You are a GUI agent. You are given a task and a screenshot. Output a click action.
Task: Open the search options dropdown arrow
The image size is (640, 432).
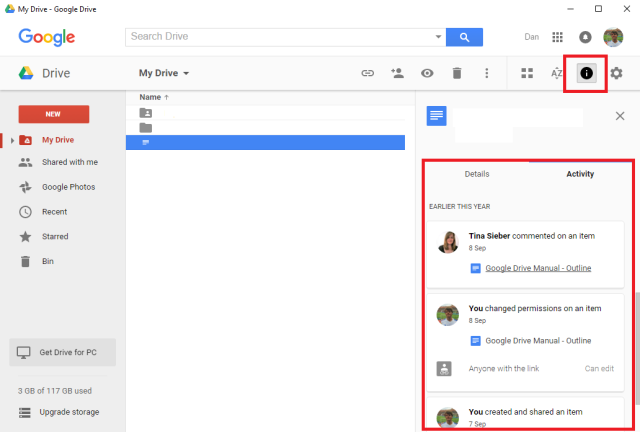438,37
